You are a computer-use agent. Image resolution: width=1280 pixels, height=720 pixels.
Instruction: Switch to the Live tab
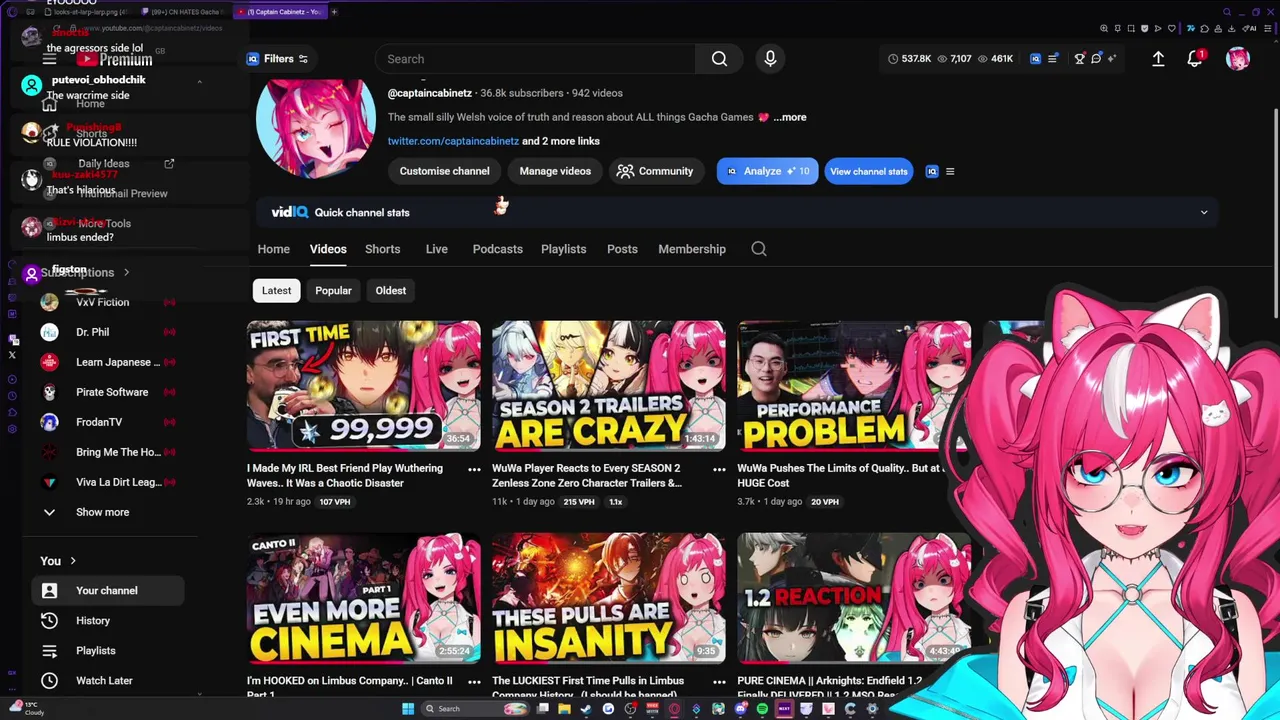437,249
